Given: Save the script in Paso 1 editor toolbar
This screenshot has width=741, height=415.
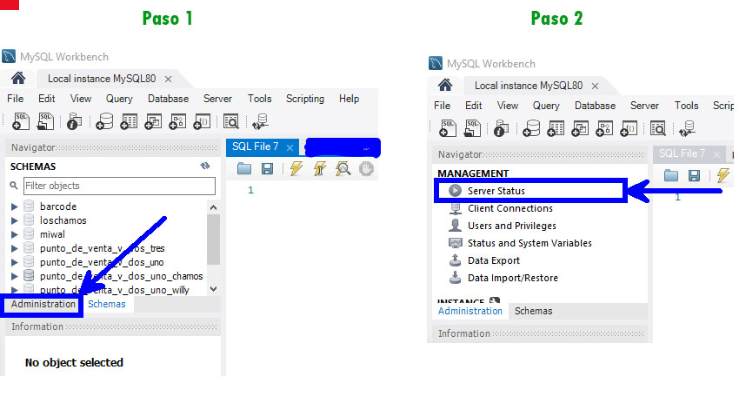Looking at the screenshot, I should click(x=267, y=168).
